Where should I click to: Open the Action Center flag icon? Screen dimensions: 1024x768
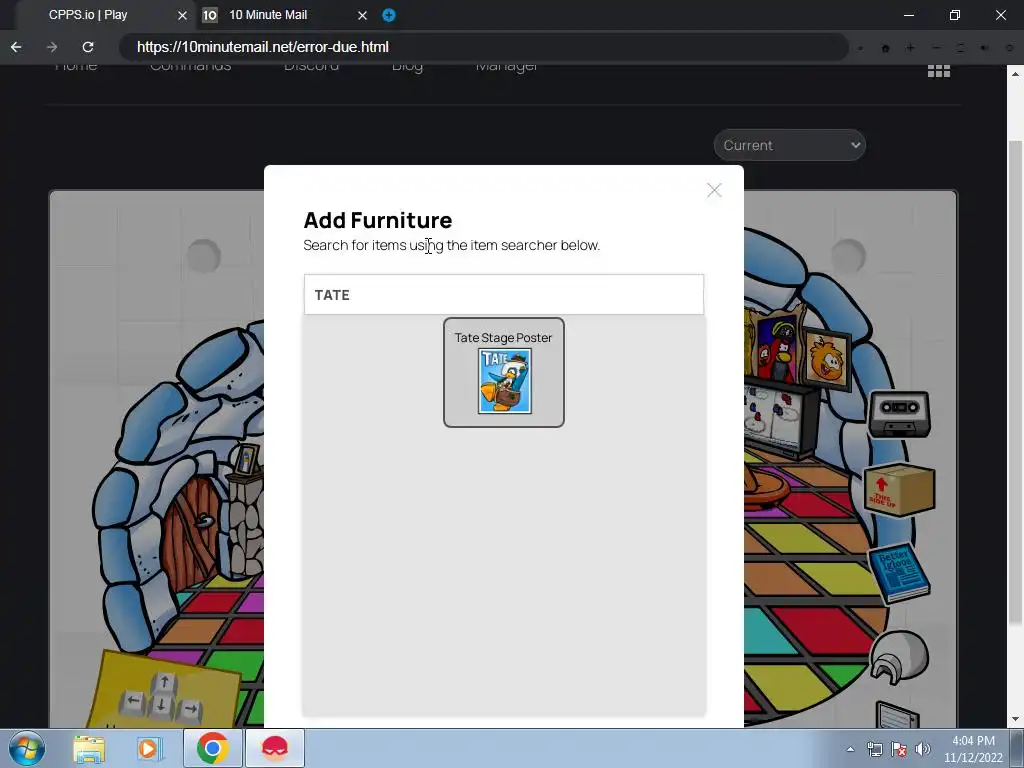point(899,749)
